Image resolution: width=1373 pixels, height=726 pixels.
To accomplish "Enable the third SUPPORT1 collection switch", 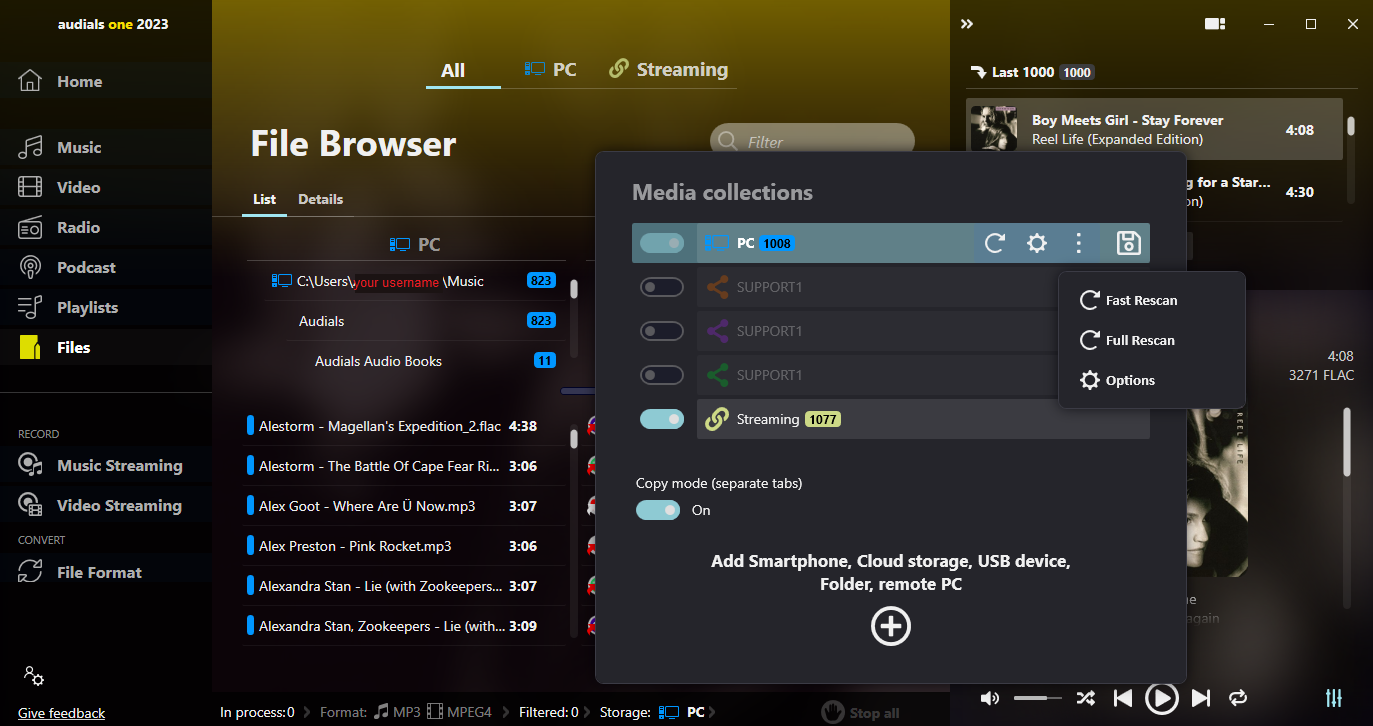I will coord(662,375).
